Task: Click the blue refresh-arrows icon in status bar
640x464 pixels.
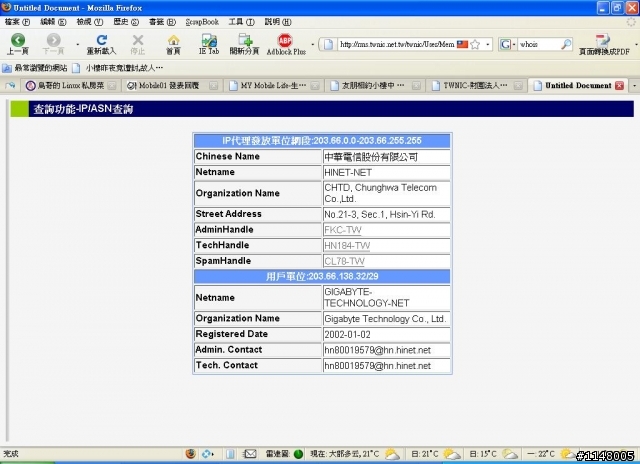Action: coord(207,453)
